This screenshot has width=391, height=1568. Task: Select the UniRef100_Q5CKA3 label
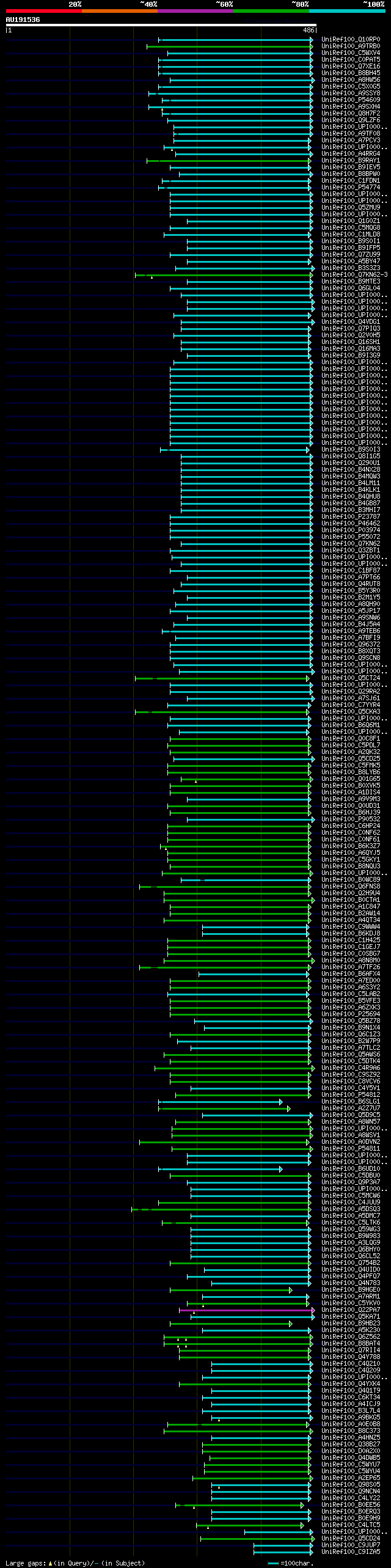351,712
